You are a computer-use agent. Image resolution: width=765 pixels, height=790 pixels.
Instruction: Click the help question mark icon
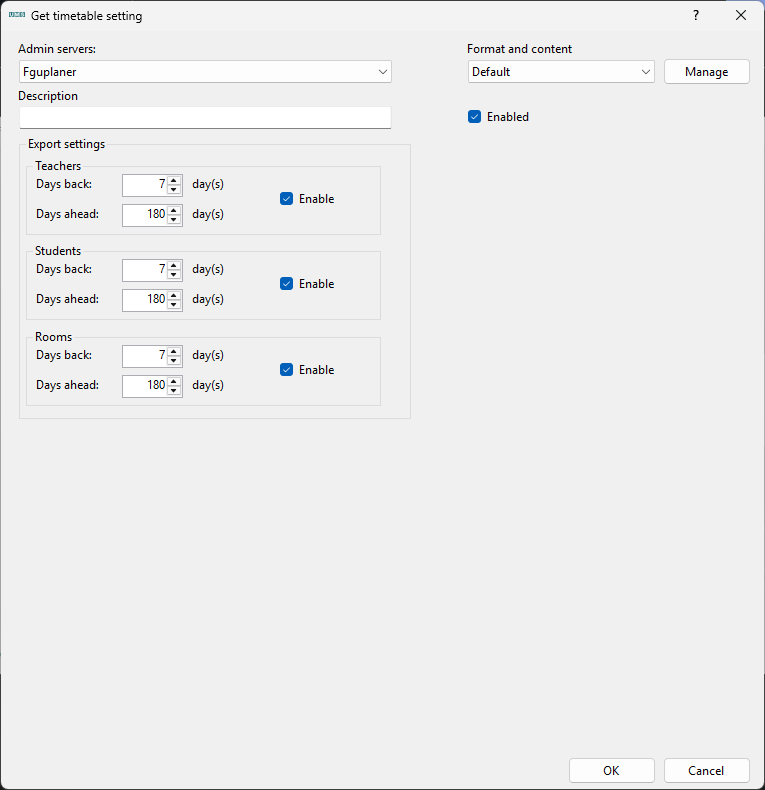pos(695,15)
